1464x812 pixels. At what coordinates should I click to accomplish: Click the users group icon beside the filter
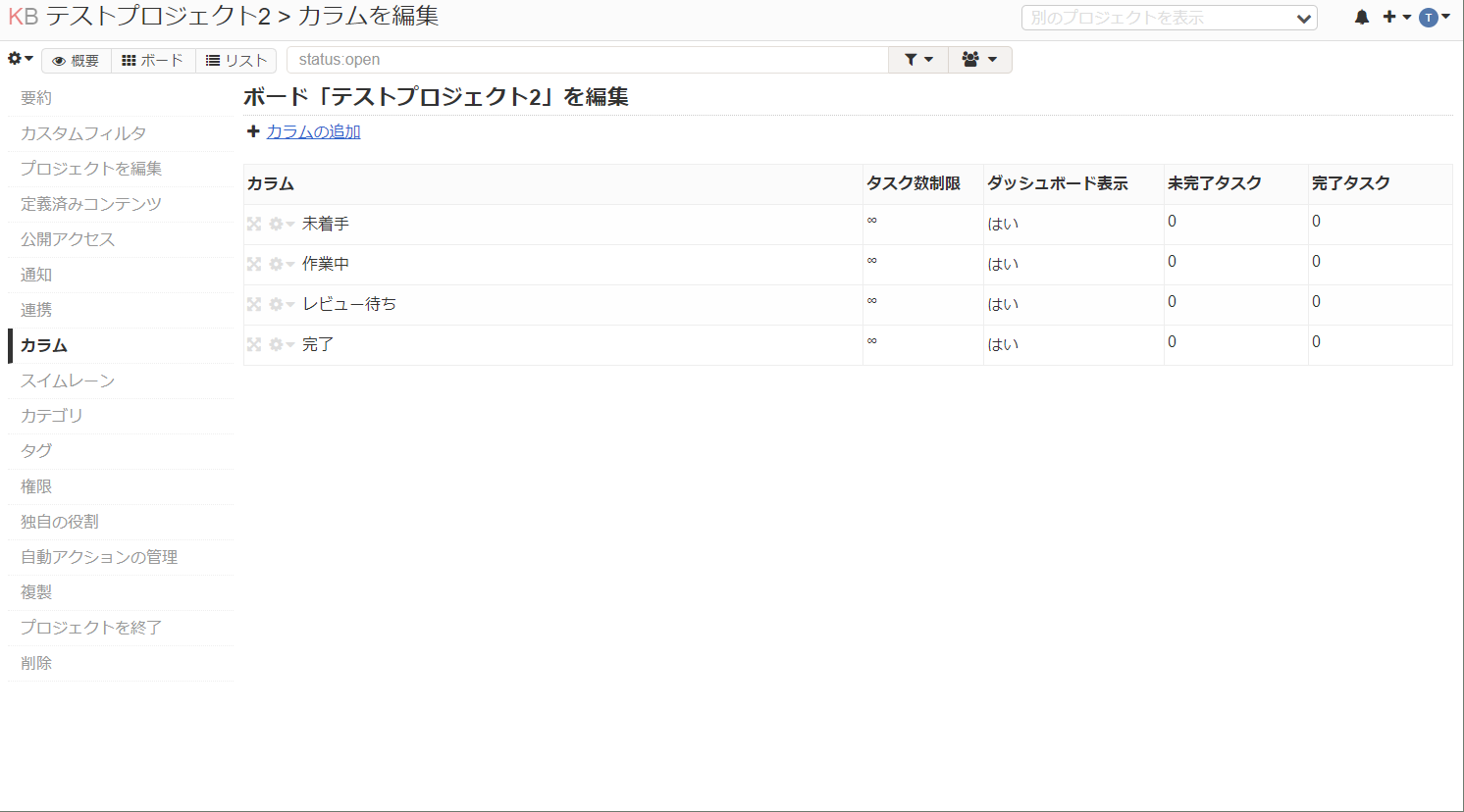coord(972,60)
